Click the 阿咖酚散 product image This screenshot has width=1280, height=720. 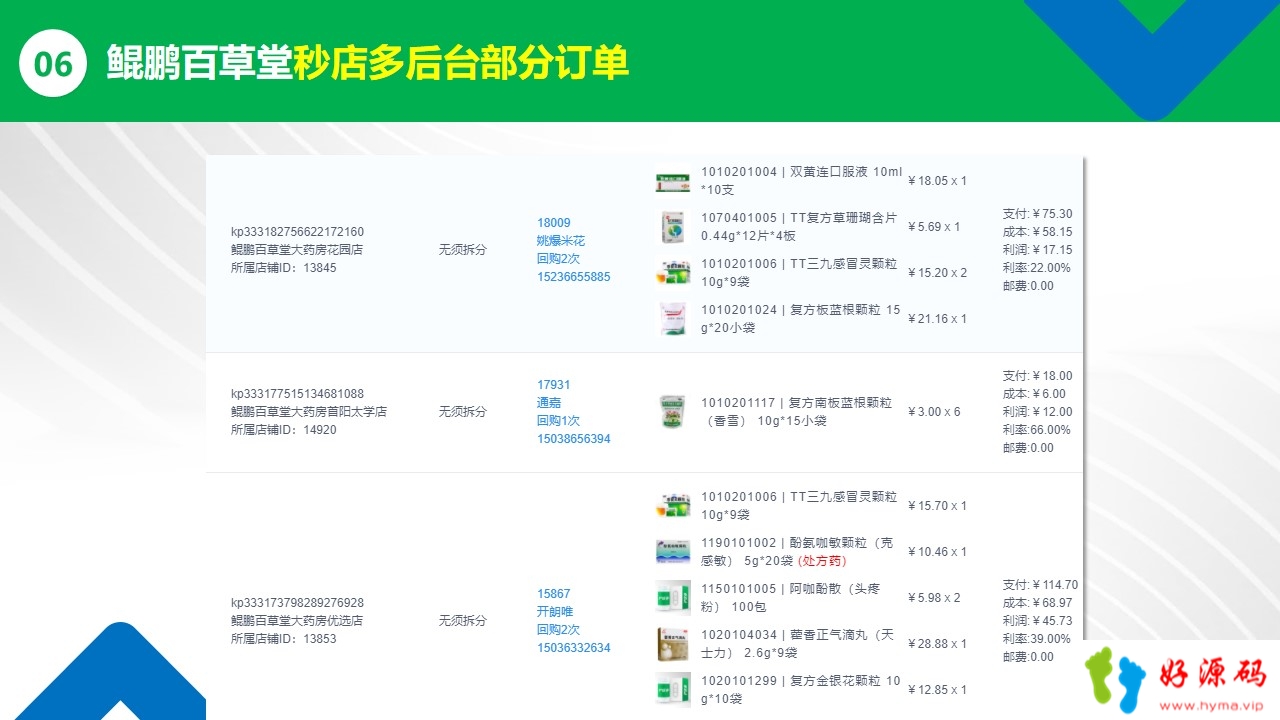(673, 598)
